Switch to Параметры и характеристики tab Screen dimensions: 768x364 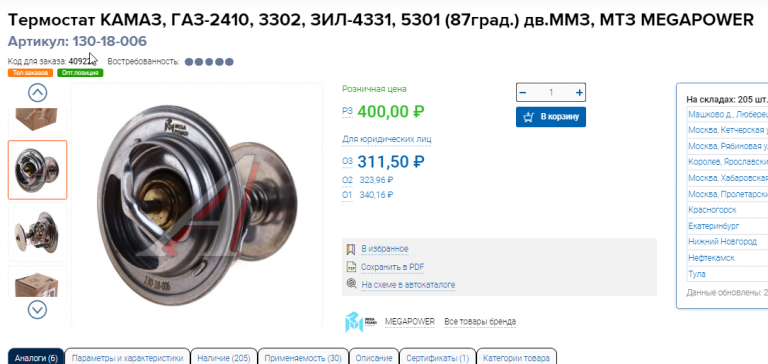127,358
